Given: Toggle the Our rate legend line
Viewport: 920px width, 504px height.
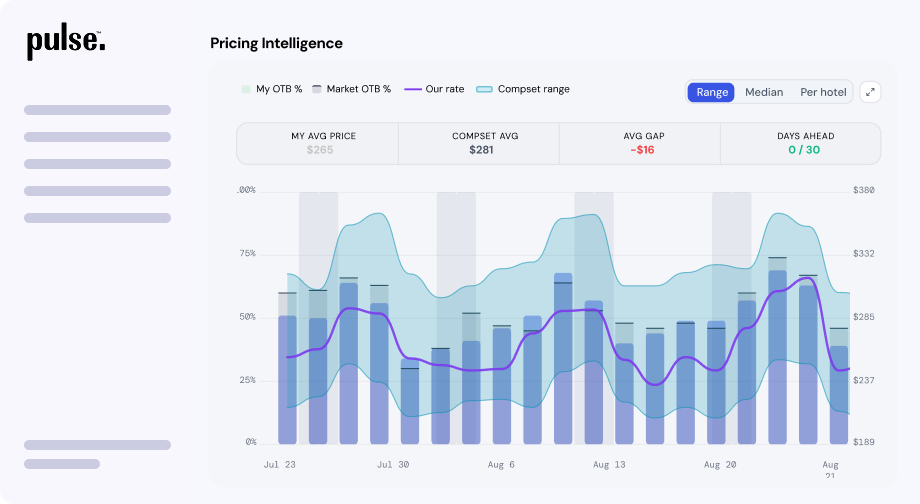Looking at the screenshot, I should (x=434, y=89).
